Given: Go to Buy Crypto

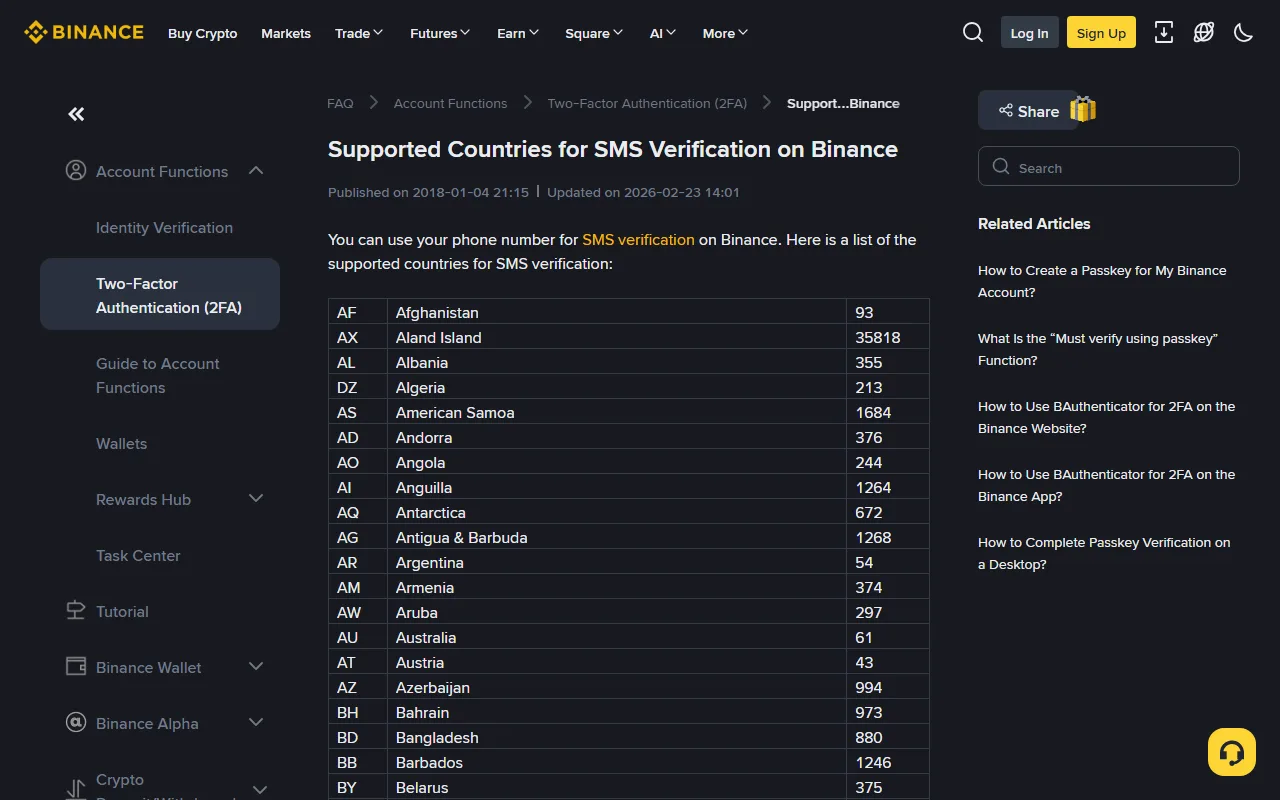Looking at the screenshot, I should coord(203,33).
